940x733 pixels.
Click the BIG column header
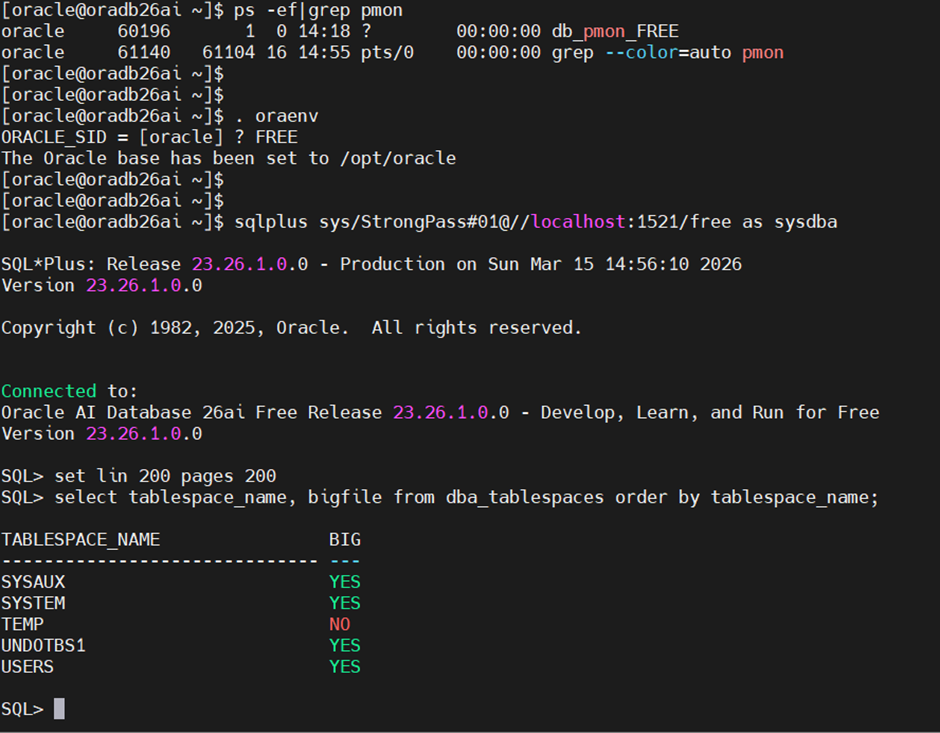click(345, 539)
